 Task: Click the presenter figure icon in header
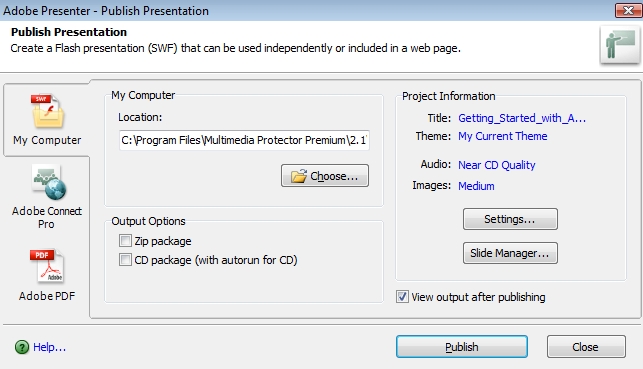click(620, 45)
